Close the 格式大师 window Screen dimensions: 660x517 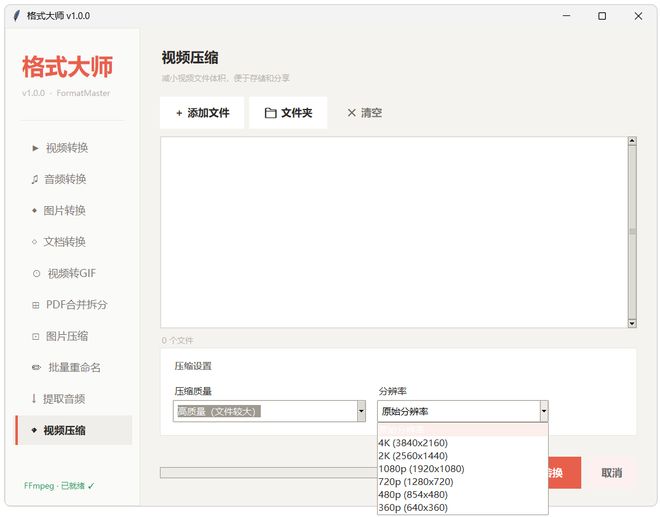coord(638,16)
